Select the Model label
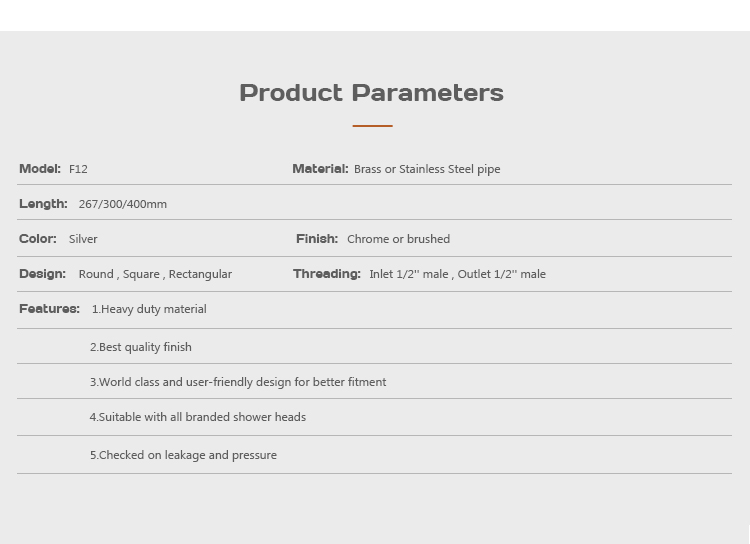This screenshot has width=750, height=544. coord(40,169)
